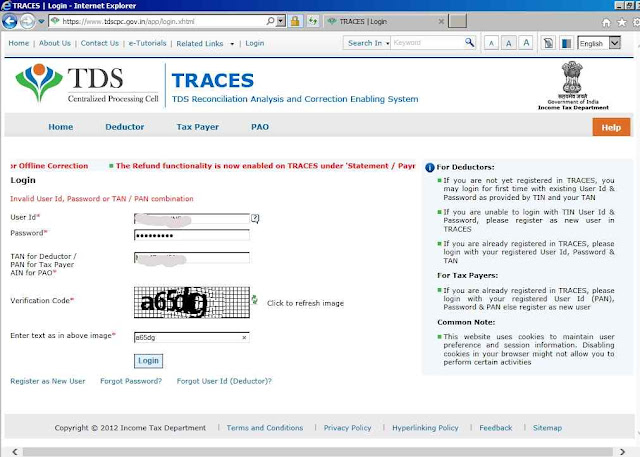Click the browser Back arrow button
This screenshot has width=640, height=457.
[9, 21]
